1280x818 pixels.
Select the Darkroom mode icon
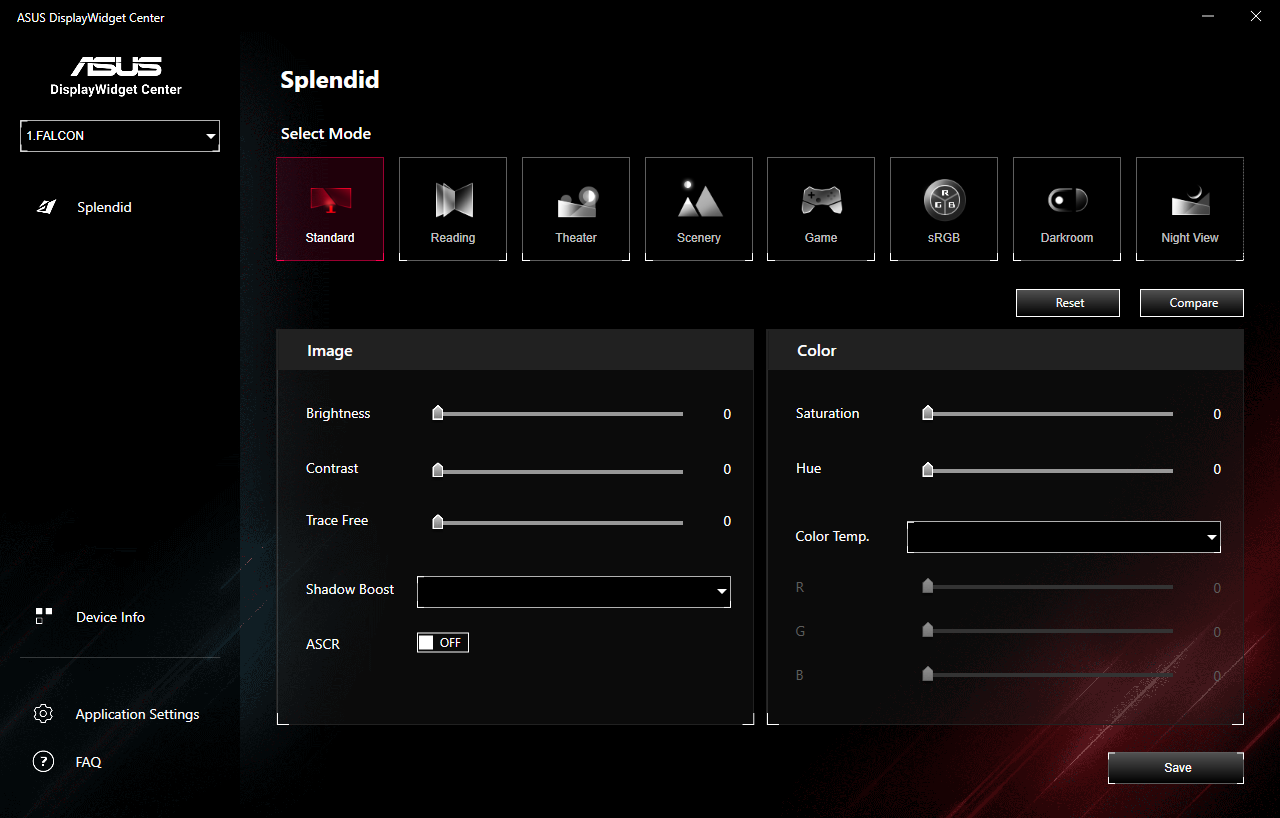[x=1066, y=208]
